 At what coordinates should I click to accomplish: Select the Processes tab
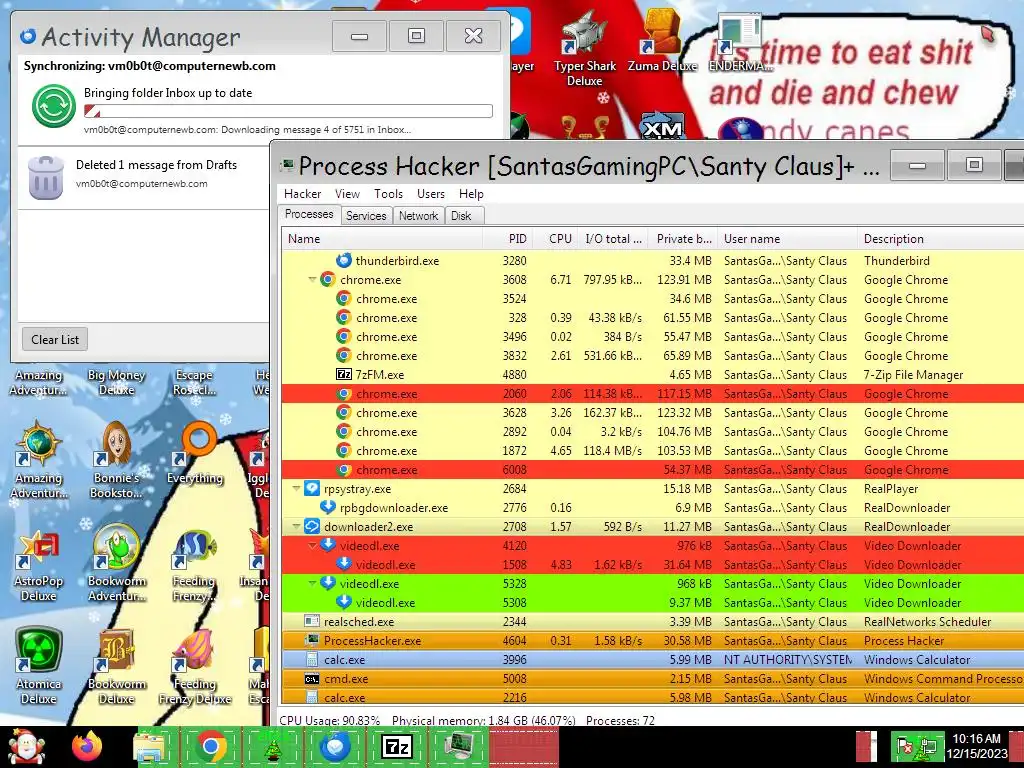310,214
